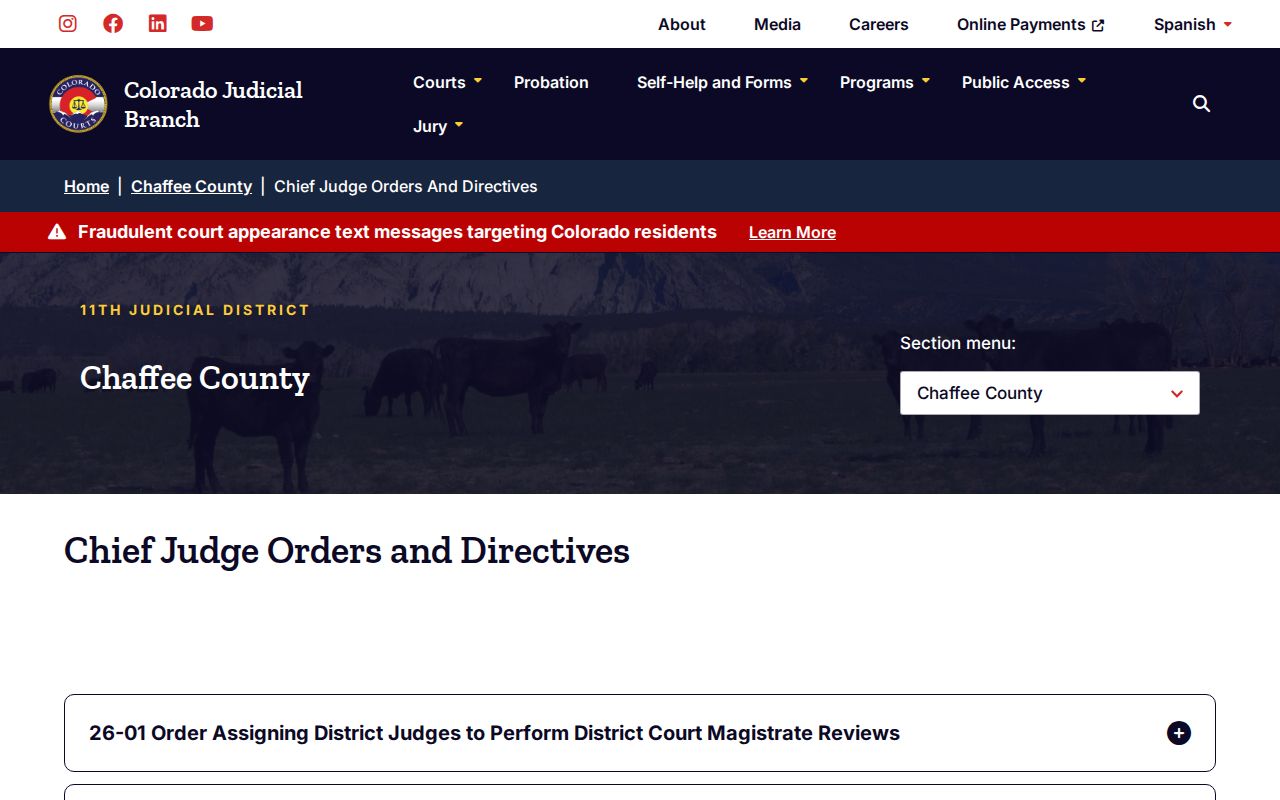Click the fraudulent court appearance alert text
The image size is (1280, 800).
click(397, 232)
